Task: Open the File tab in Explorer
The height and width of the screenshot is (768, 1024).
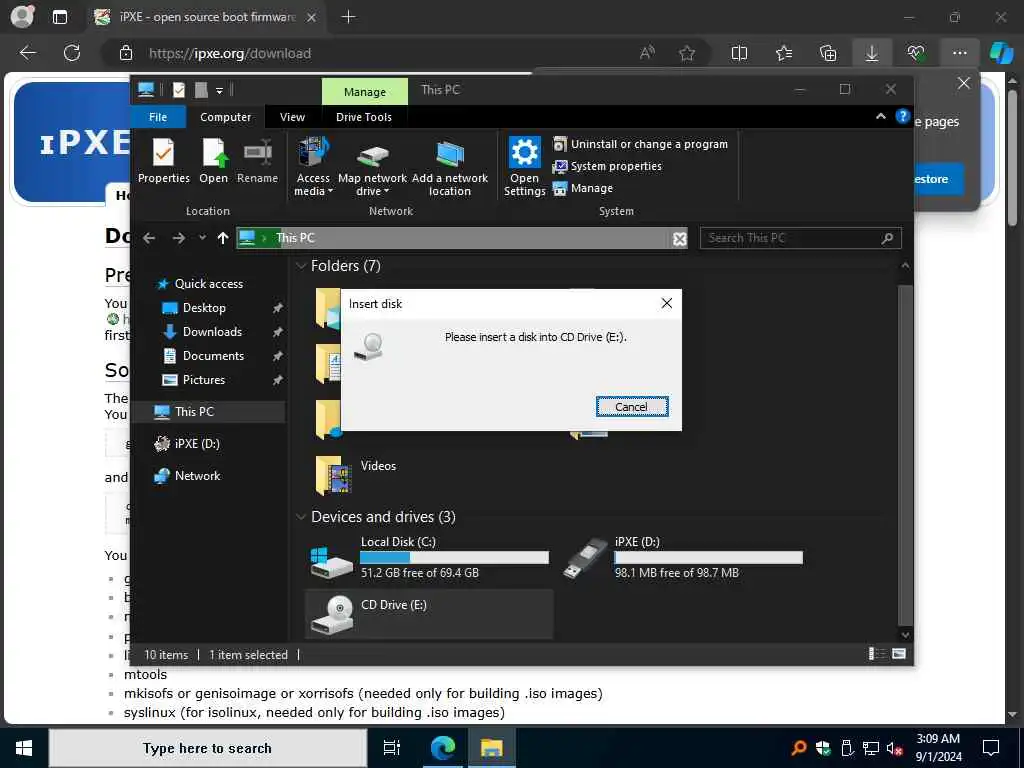Action: [x=158, y=117]
